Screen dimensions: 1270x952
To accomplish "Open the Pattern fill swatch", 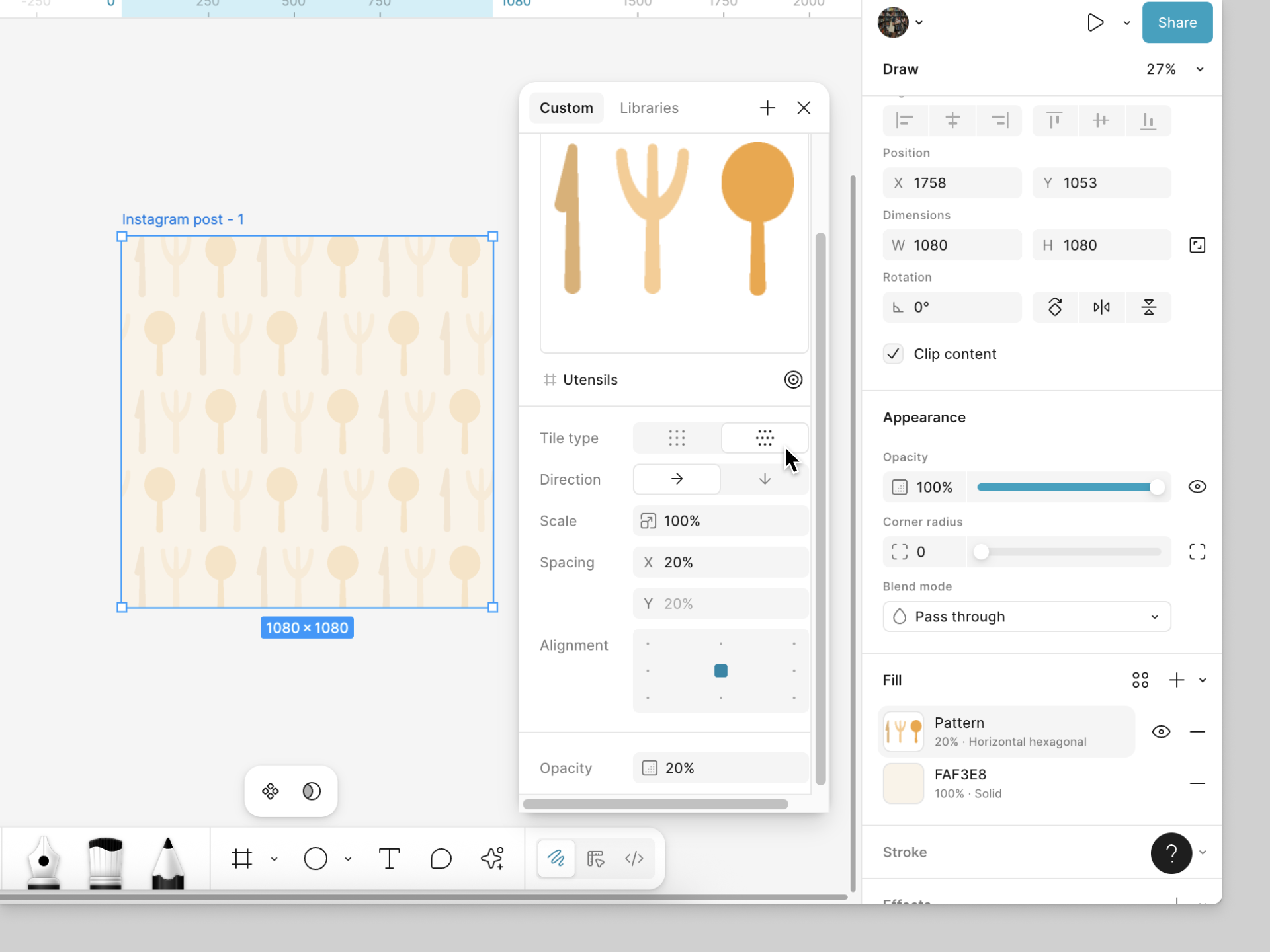I will click(904, 732).
